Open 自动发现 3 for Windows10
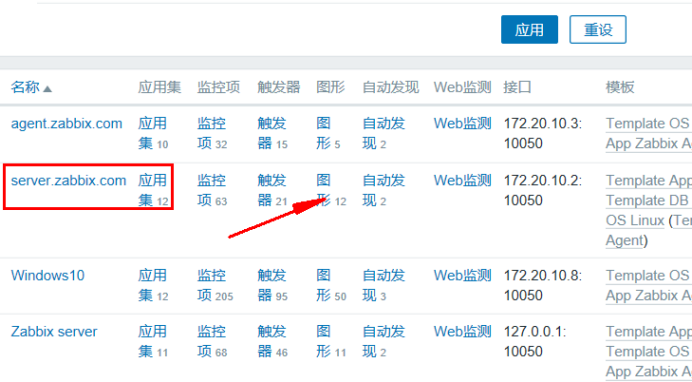The image size is (692, 382). [384, 285]
